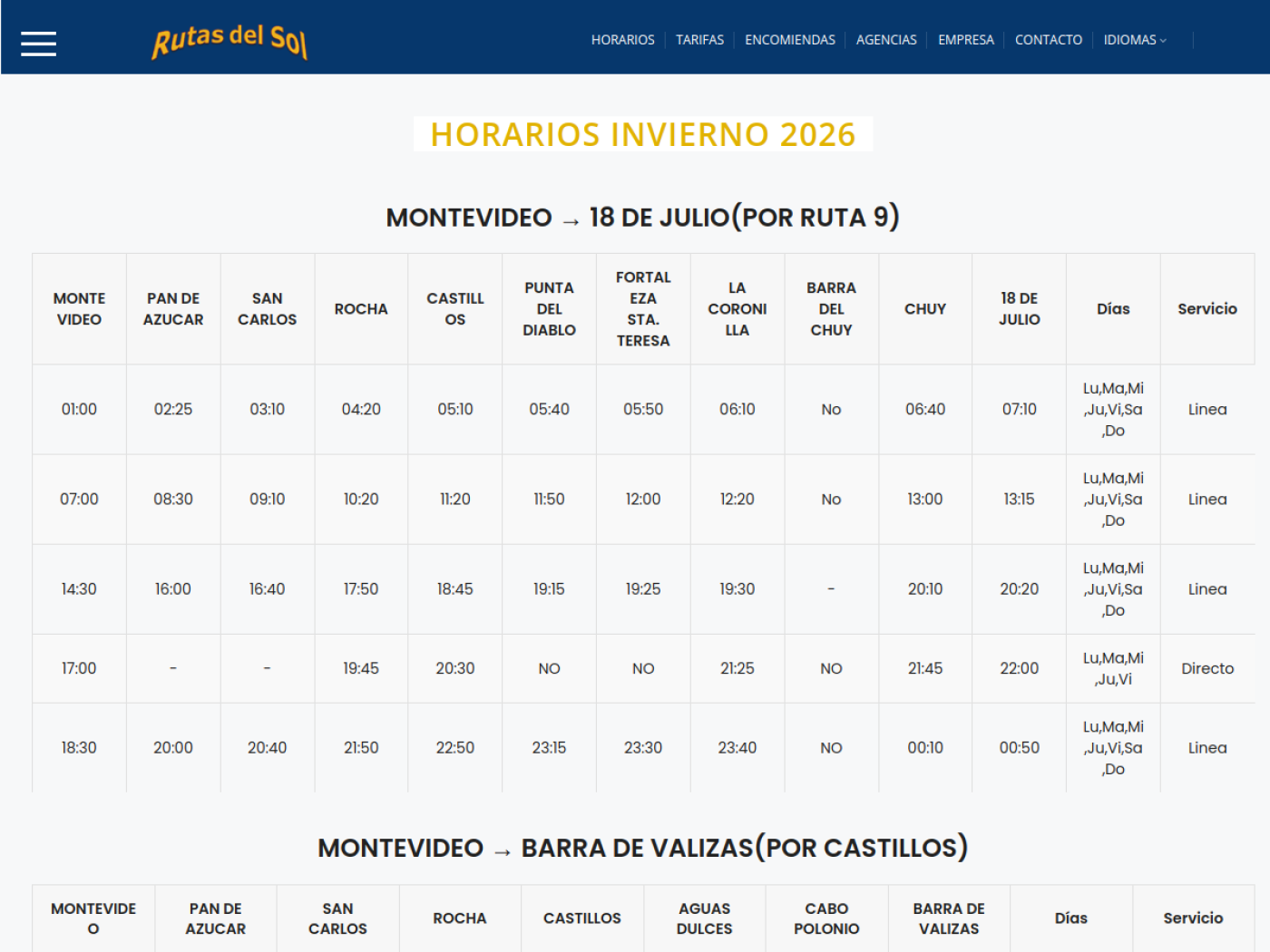Select the 00:50 arrival cell
The height and width of the screenshot is (952, 1270).
tap(1020, 748)
